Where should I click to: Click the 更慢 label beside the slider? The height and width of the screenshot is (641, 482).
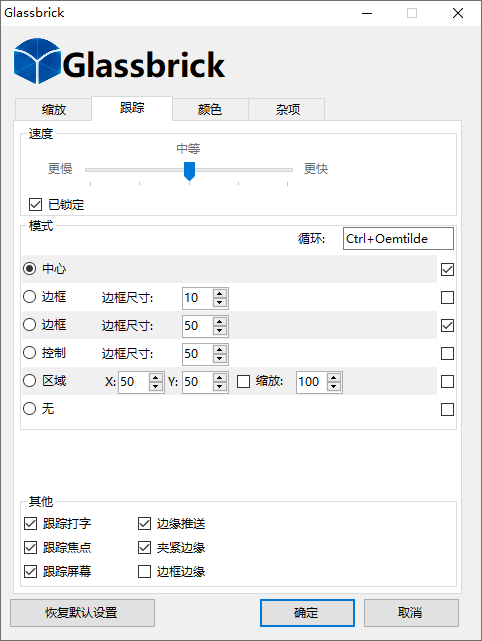click(60, 168)
